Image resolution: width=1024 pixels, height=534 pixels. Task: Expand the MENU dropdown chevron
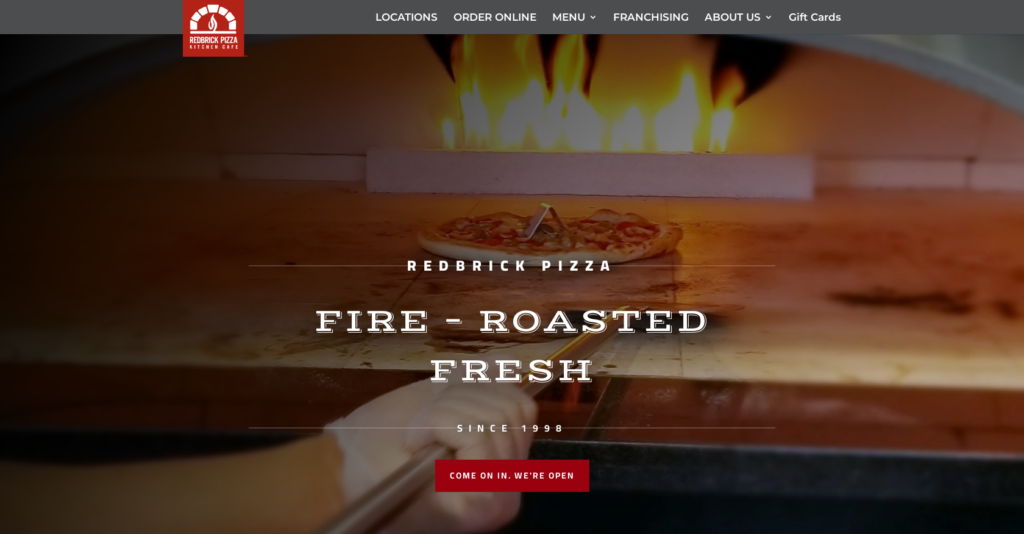click(x=593, y=18)
